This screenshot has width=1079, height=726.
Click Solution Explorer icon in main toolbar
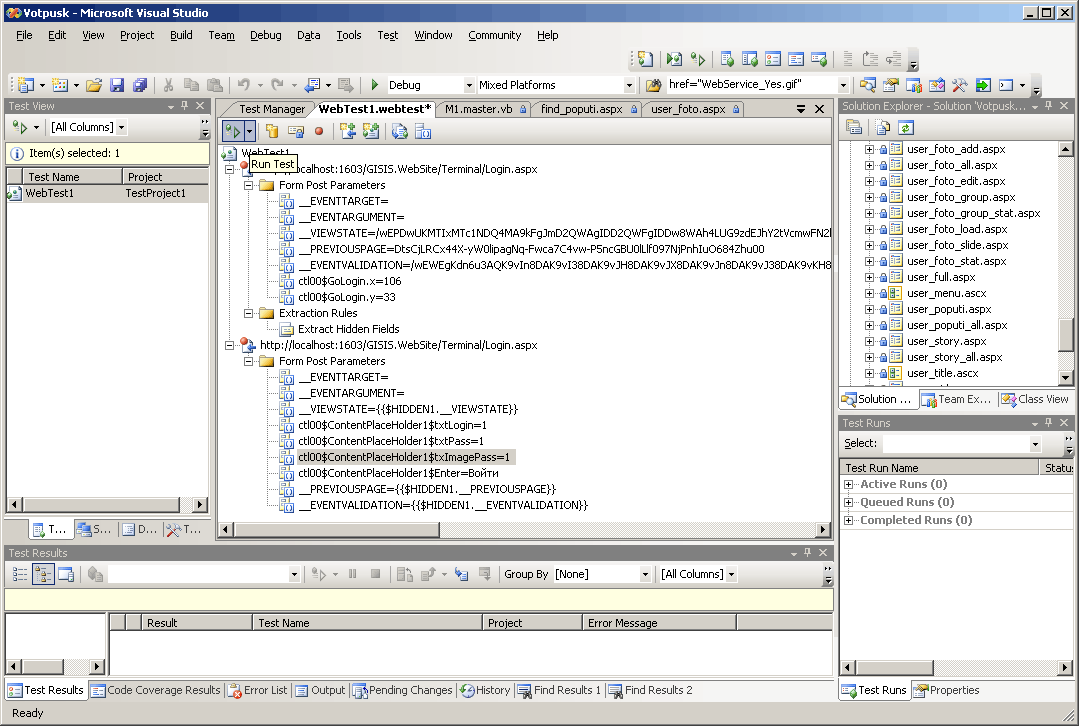click(867, 85)
